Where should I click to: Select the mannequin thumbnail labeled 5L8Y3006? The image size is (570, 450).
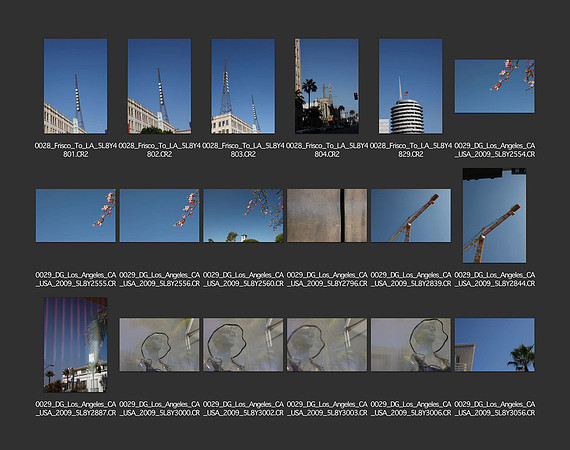[410, 345]
